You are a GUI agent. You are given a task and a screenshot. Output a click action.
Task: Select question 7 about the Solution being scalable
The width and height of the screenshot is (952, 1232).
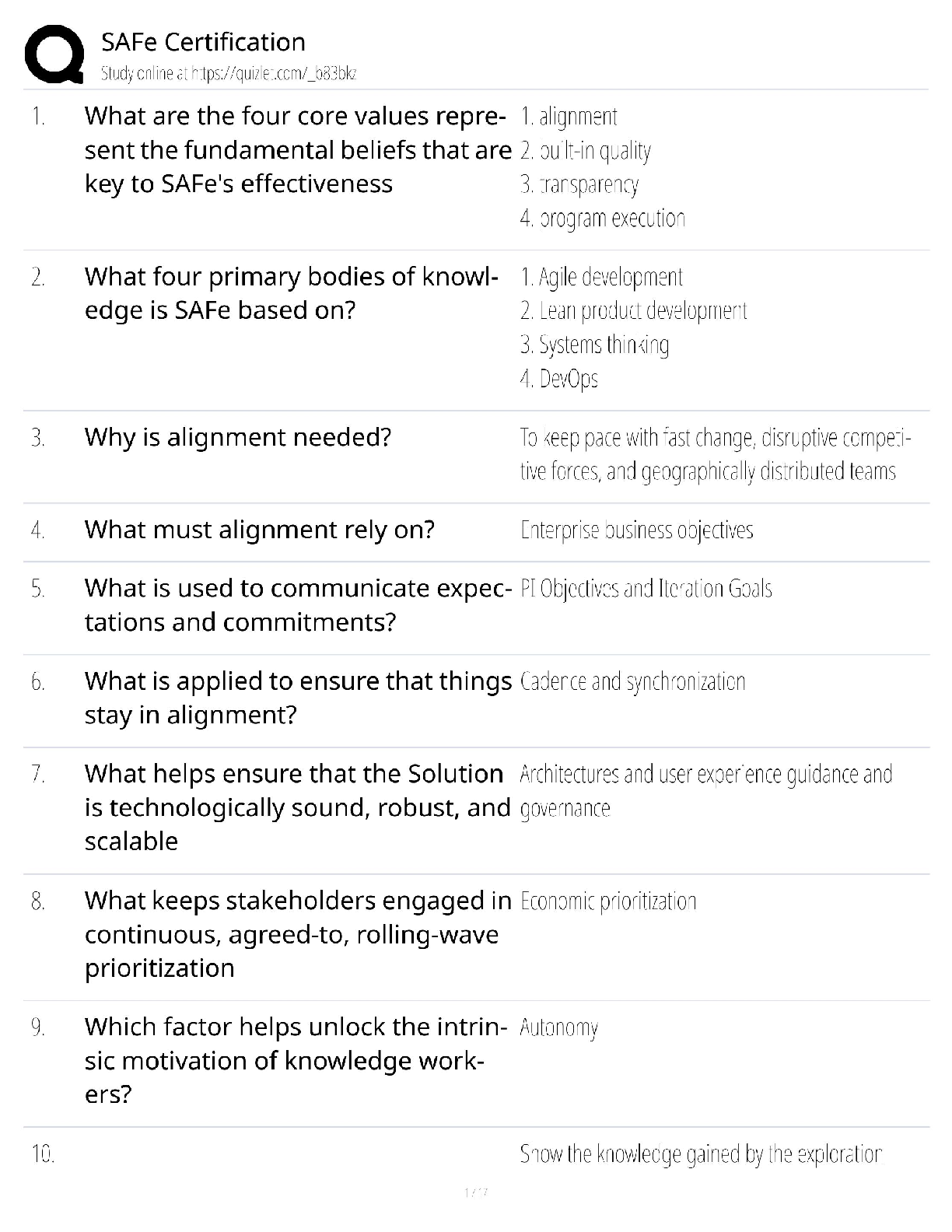coord(296,807)
